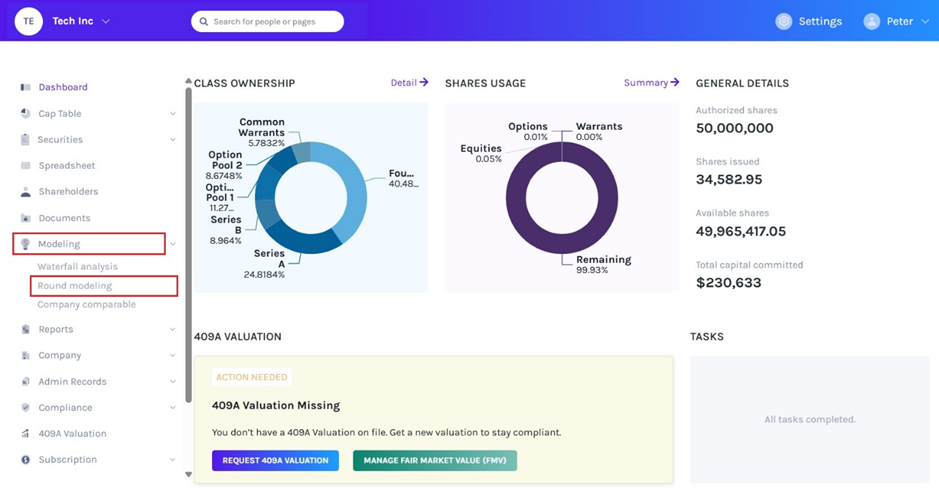Click the Compliance shield icon
The height and width of the screenshot is (488, 939).
pos(25,408)
